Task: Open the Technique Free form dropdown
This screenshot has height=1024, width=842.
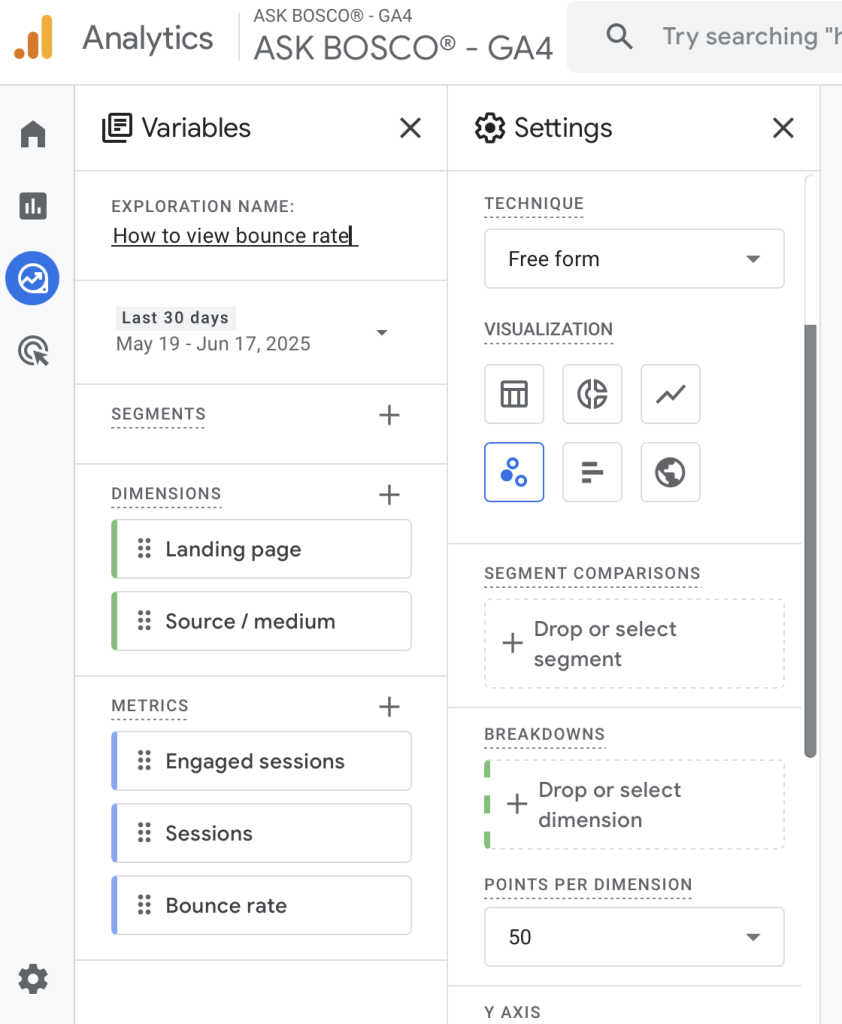Action: click(x=634, y=259)
